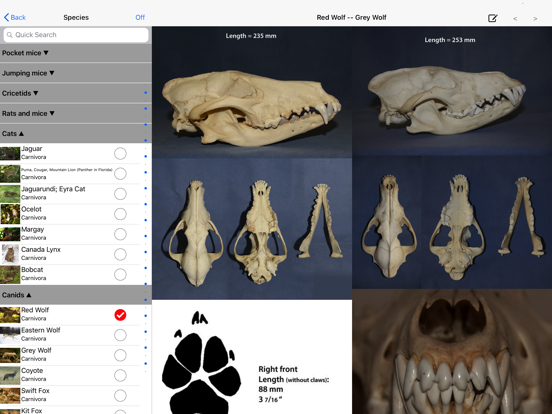Image resolution: width=552 pixels, height=414 pixels.
Task: Uncheck the Red Wolf selection
Action: tap(120, 315)
